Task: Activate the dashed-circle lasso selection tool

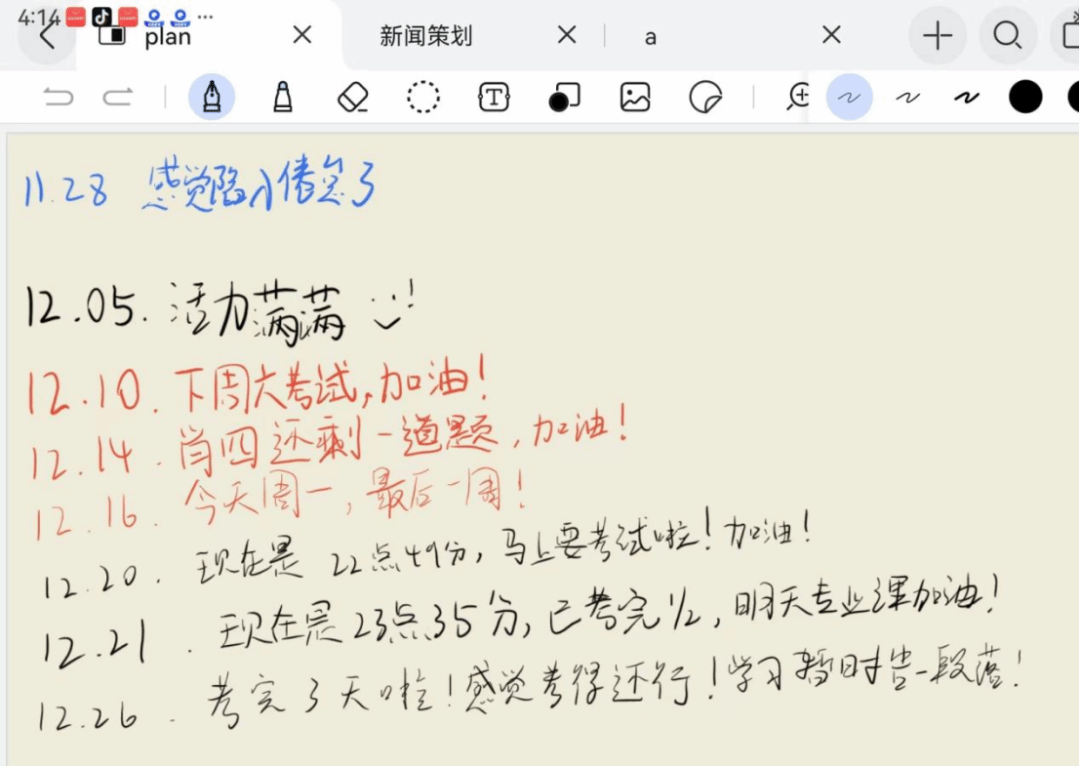Action: pos(423,97)
